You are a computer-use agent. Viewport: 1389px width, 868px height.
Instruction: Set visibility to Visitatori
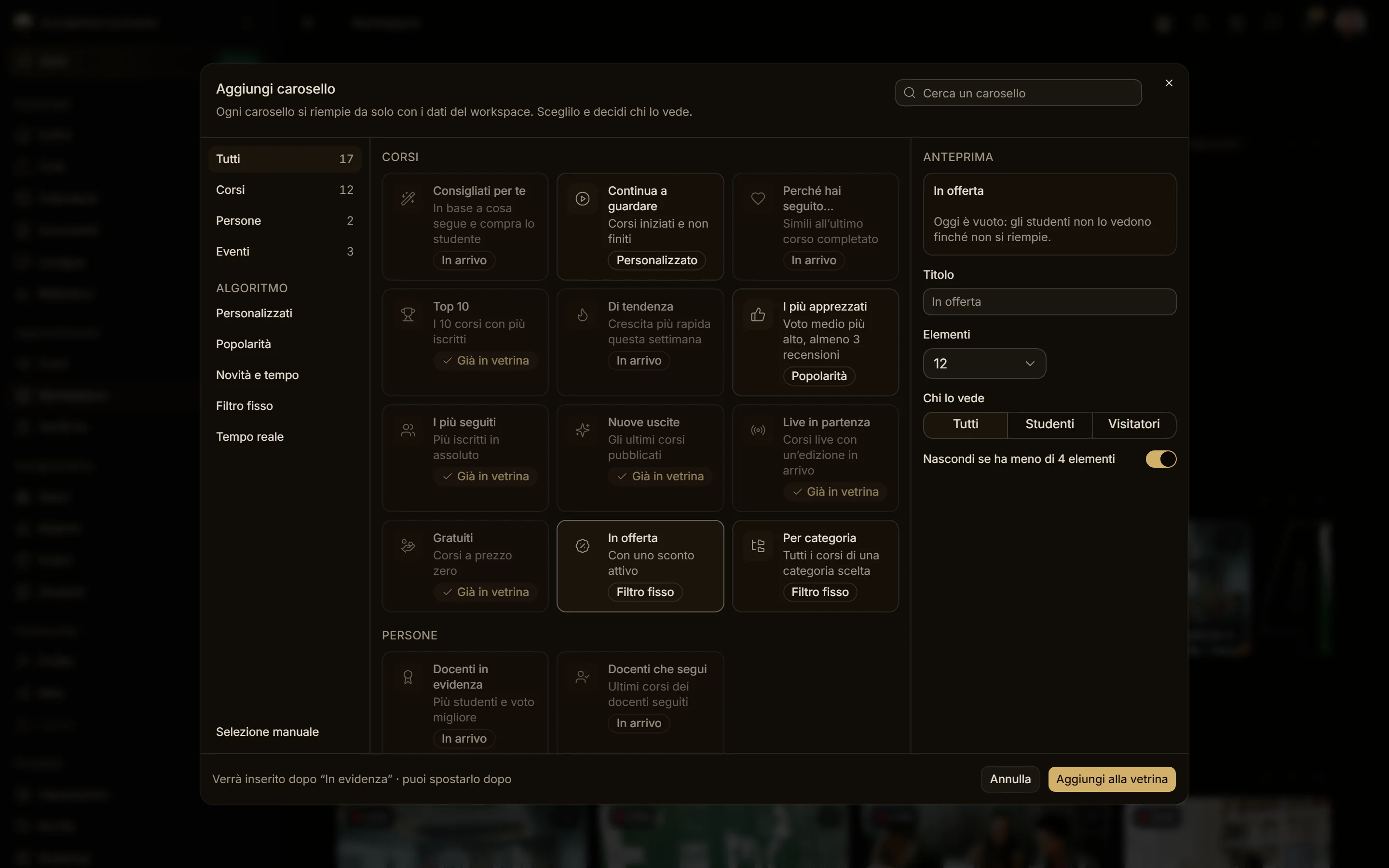[1133, 424]
